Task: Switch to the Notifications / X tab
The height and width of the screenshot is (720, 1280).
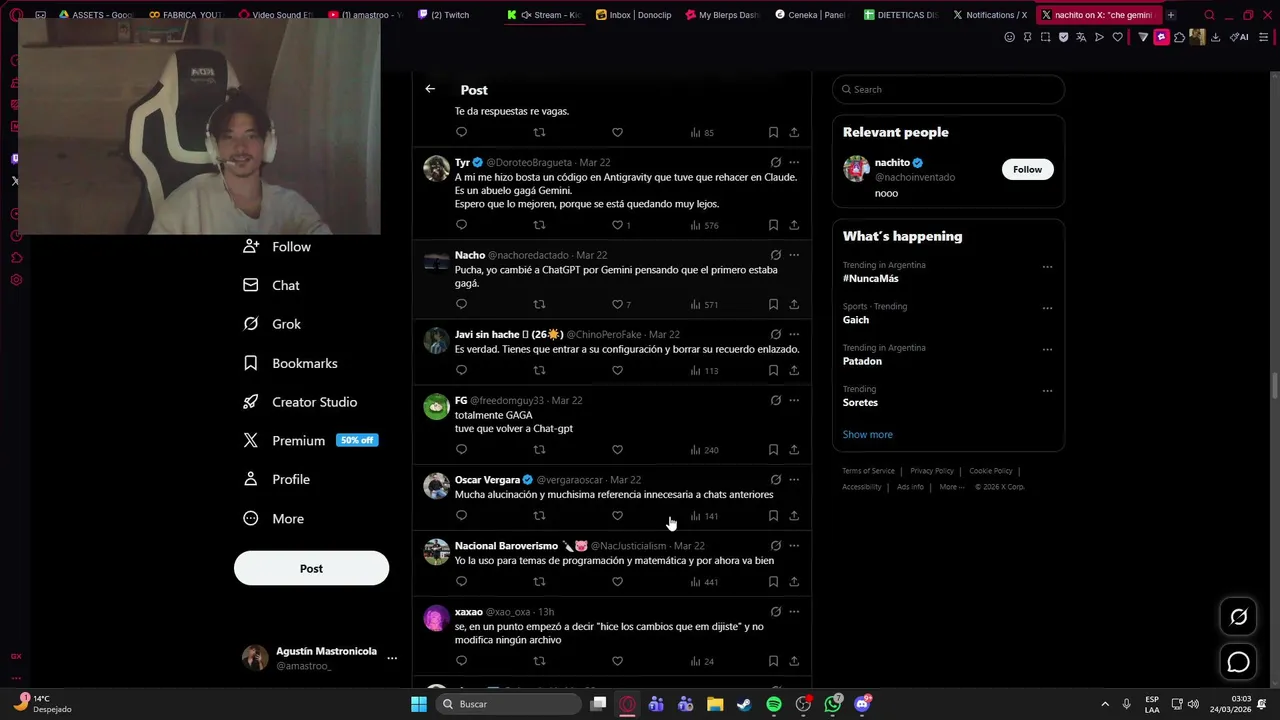Action: [990, 15]
